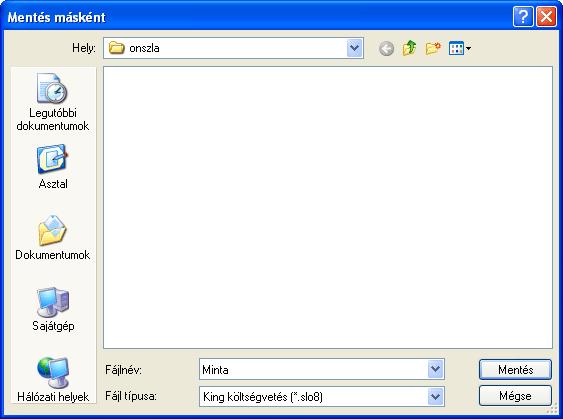
Task: Go up one folder level
Action: point(410,48)
